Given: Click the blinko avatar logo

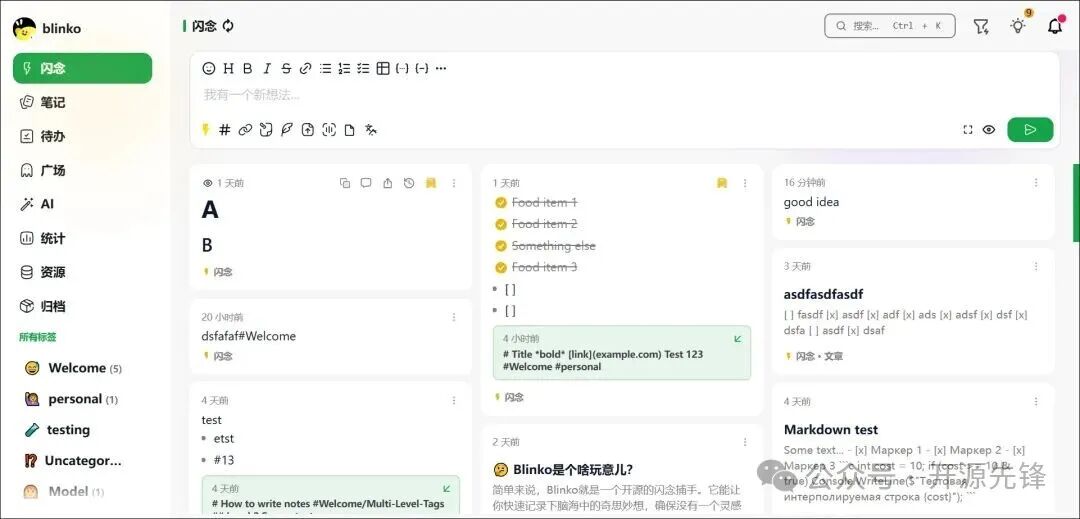Looking at the screenshot, I should [24, 29].
